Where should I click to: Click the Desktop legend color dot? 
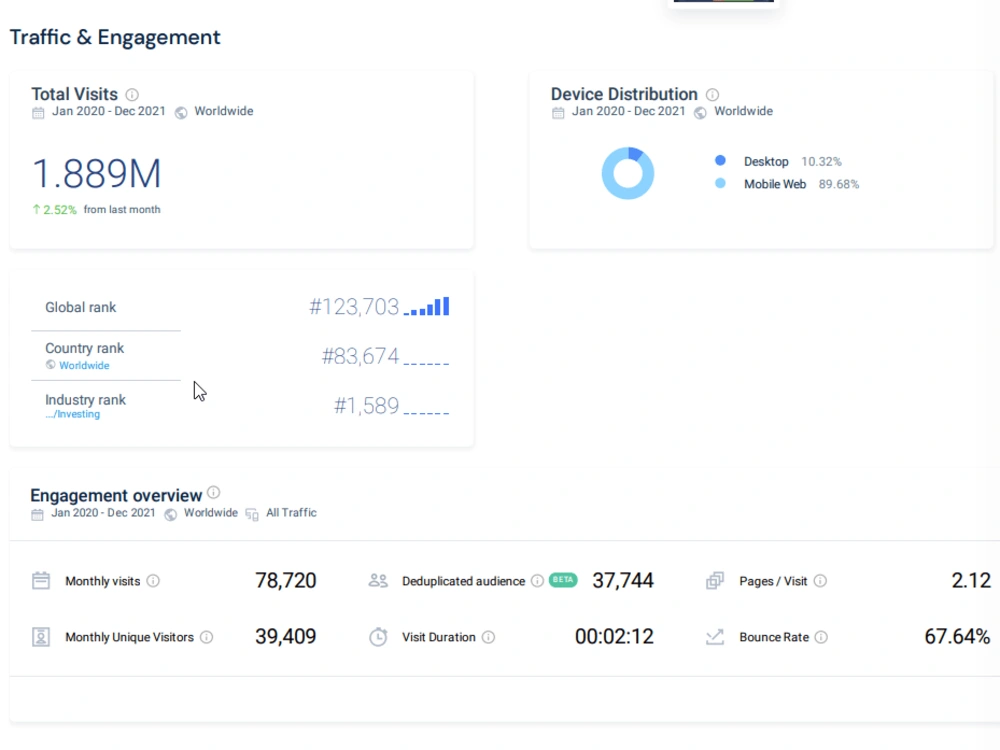[720, 160]
